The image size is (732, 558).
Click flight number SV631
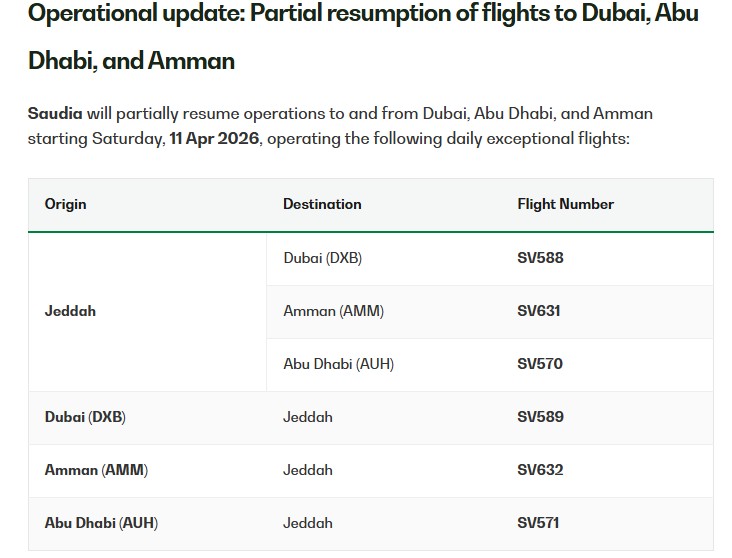pos(539,311)
